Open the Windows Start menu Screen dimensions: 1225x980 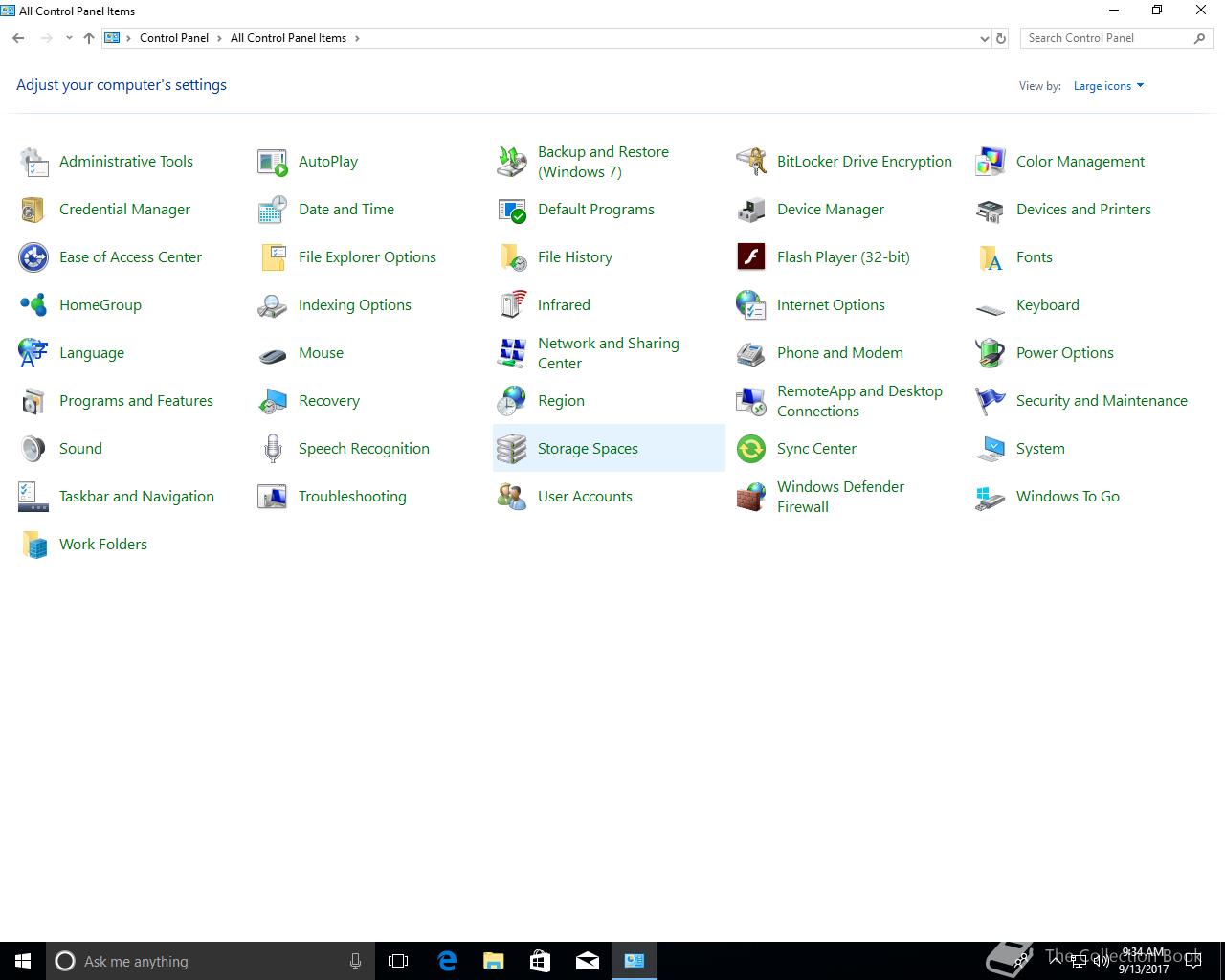click(x=23, y=961)
